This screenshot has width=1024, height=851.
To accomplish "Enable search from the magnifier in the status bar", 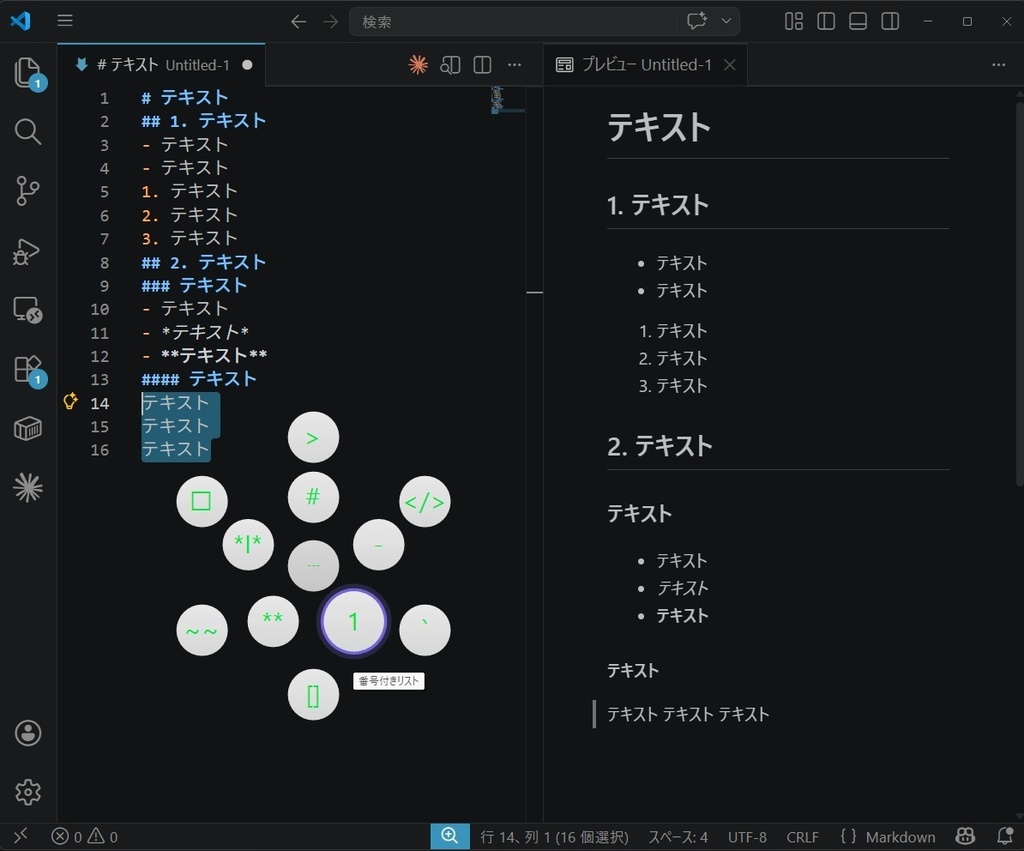I will coord(449,836).
